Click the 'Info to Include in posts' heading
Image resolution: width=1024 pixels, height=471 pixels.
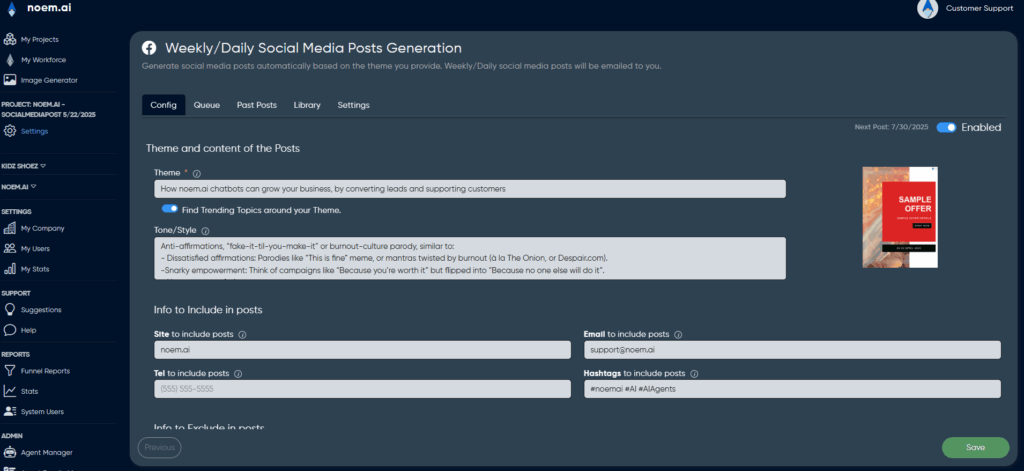point(208,310)
